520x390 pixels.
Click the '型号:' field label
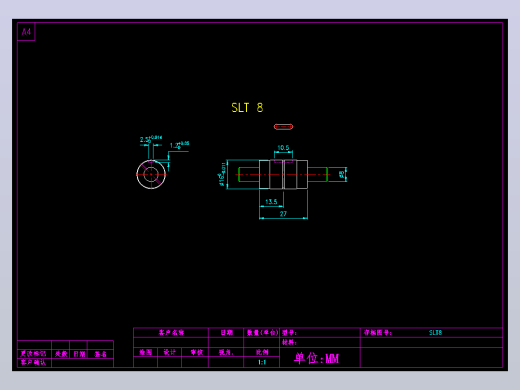pos(289,333)
